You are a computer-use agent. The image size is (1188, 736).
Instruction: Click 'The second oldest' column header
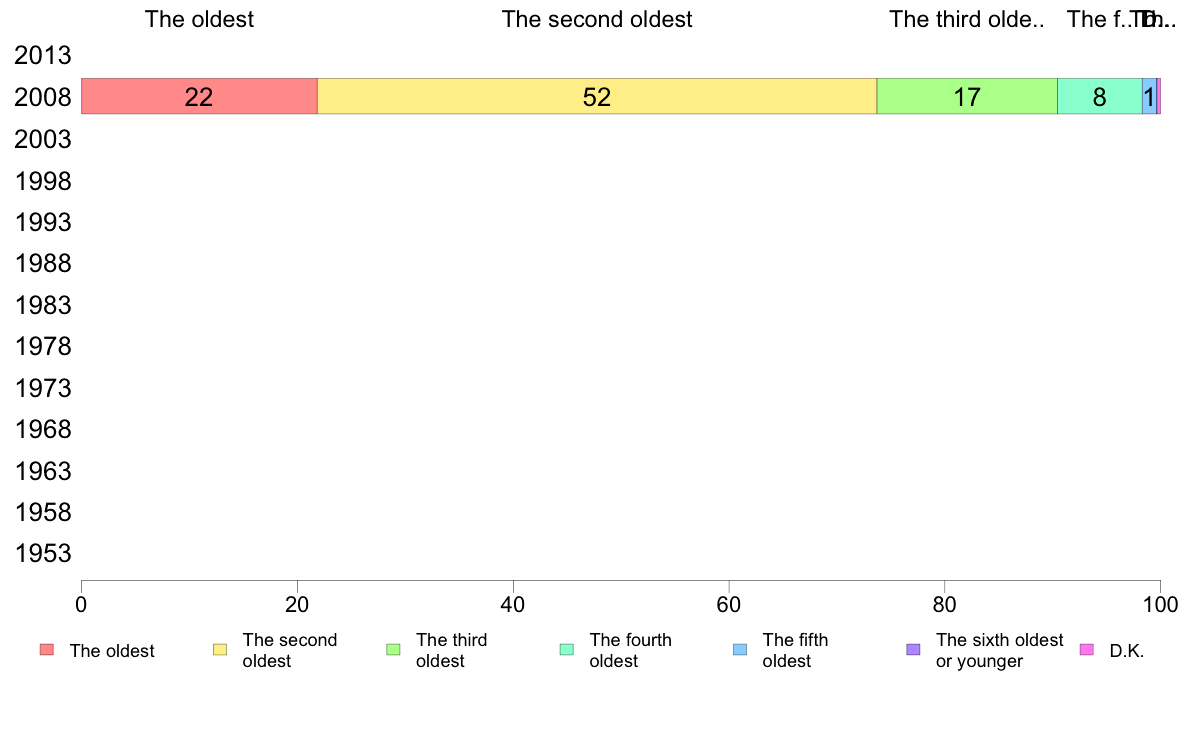click(x=597, y=19)
